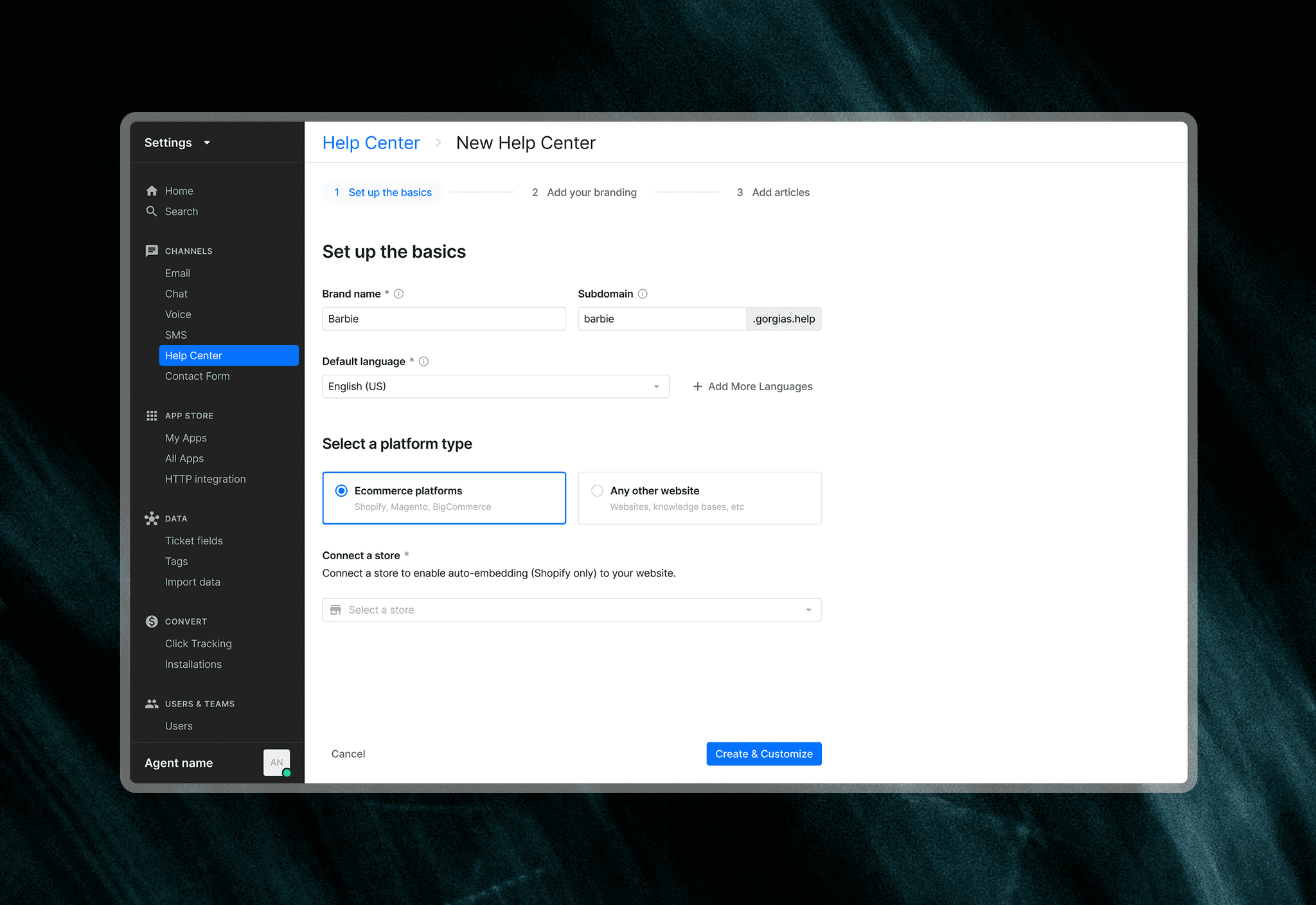
Task: Expand the Select a store dropdown
Action: pos(571,610)
